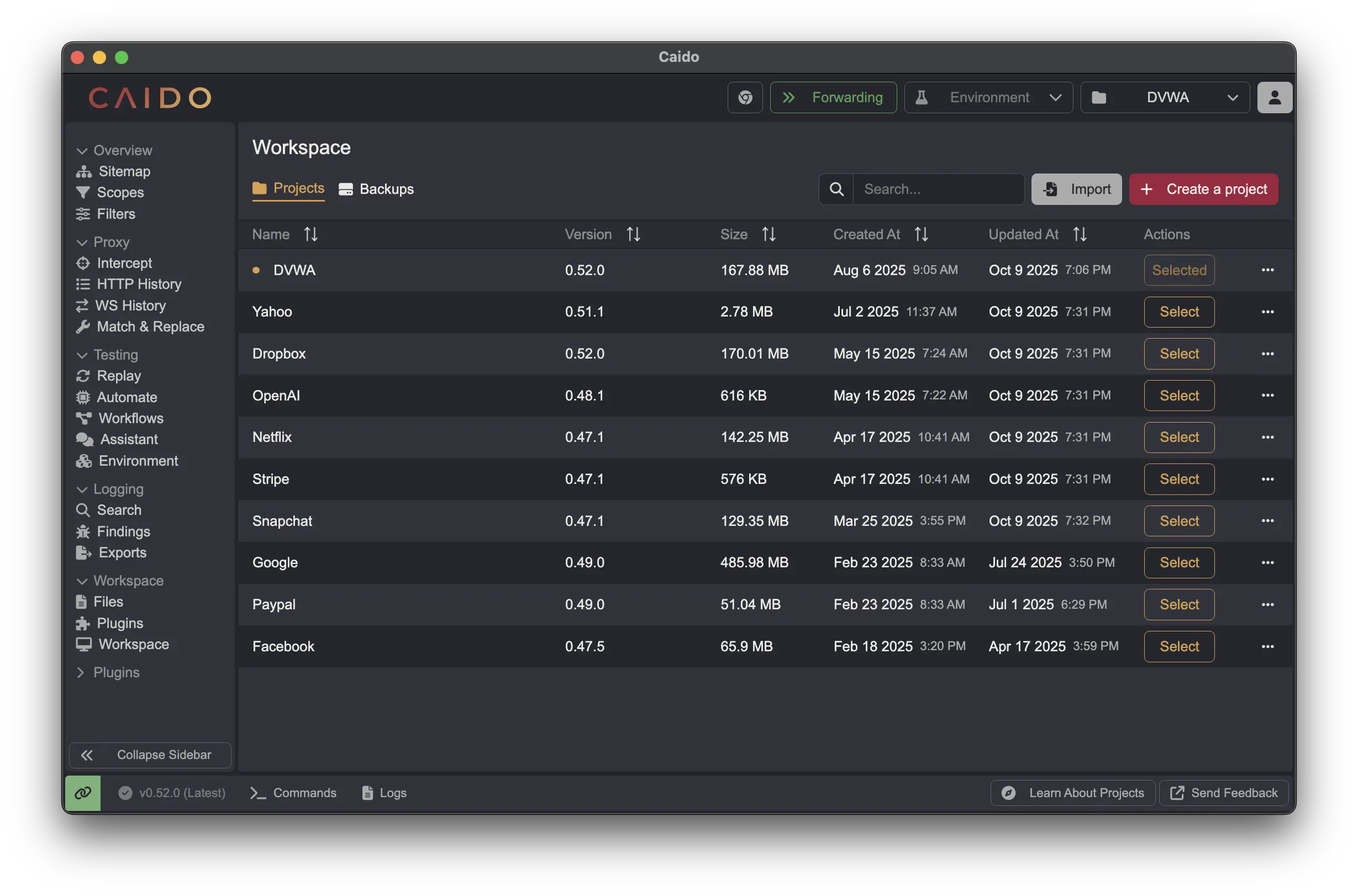Open Logs in the status bar
The image size is (1358, 896).
[x=385, y=793]
